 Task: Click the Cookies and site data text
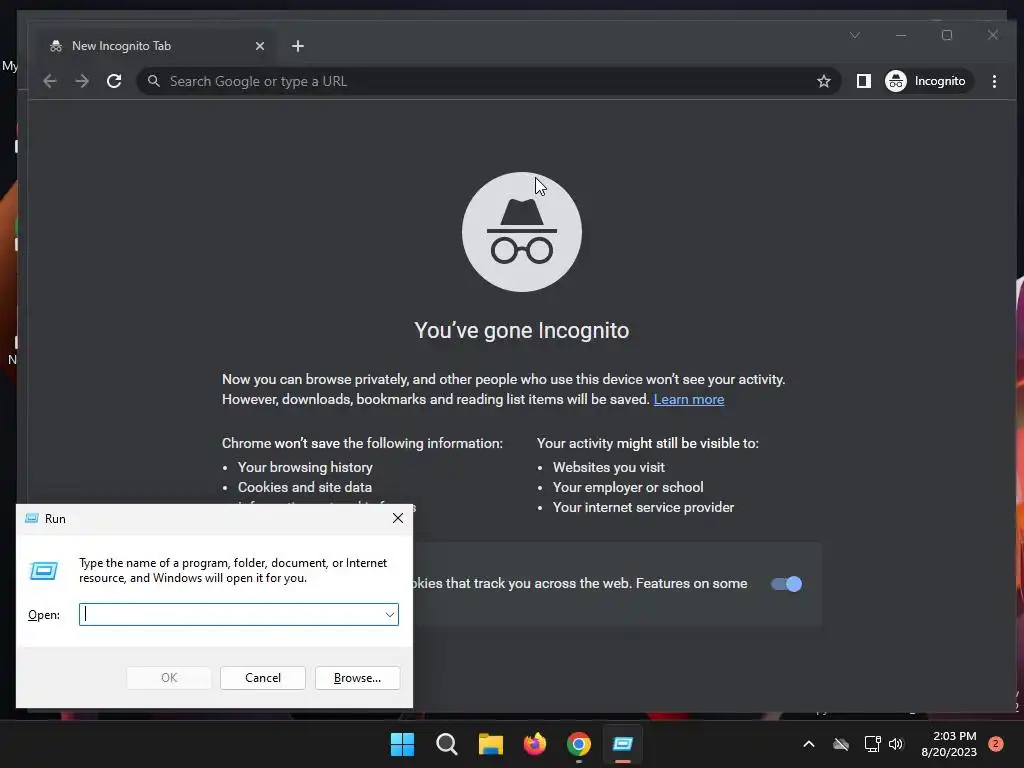(x=305, y=487)
